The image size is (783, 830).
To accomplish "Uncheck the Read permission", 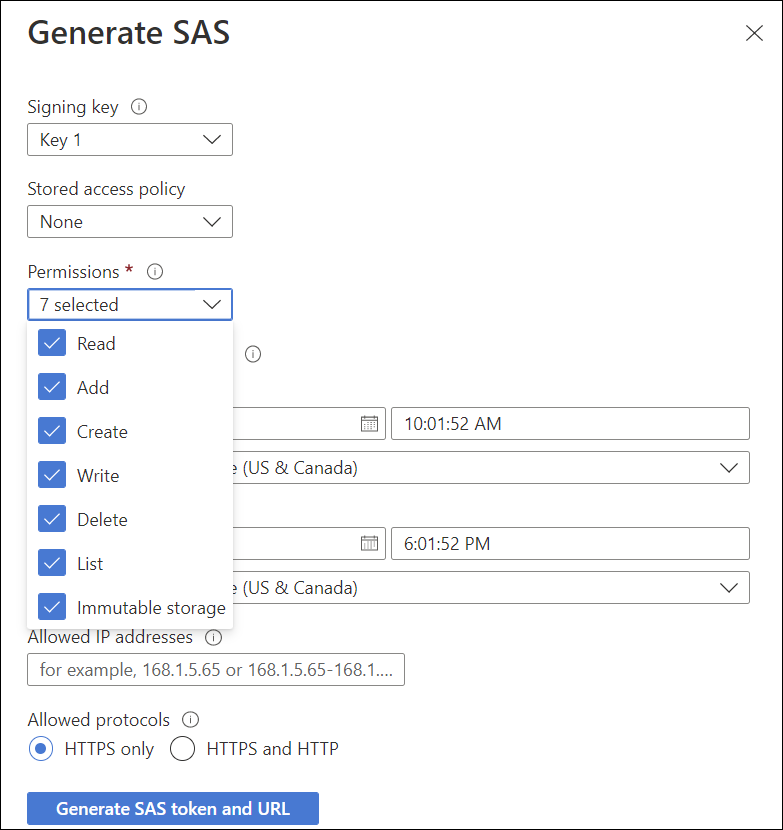I will (52, 343).
